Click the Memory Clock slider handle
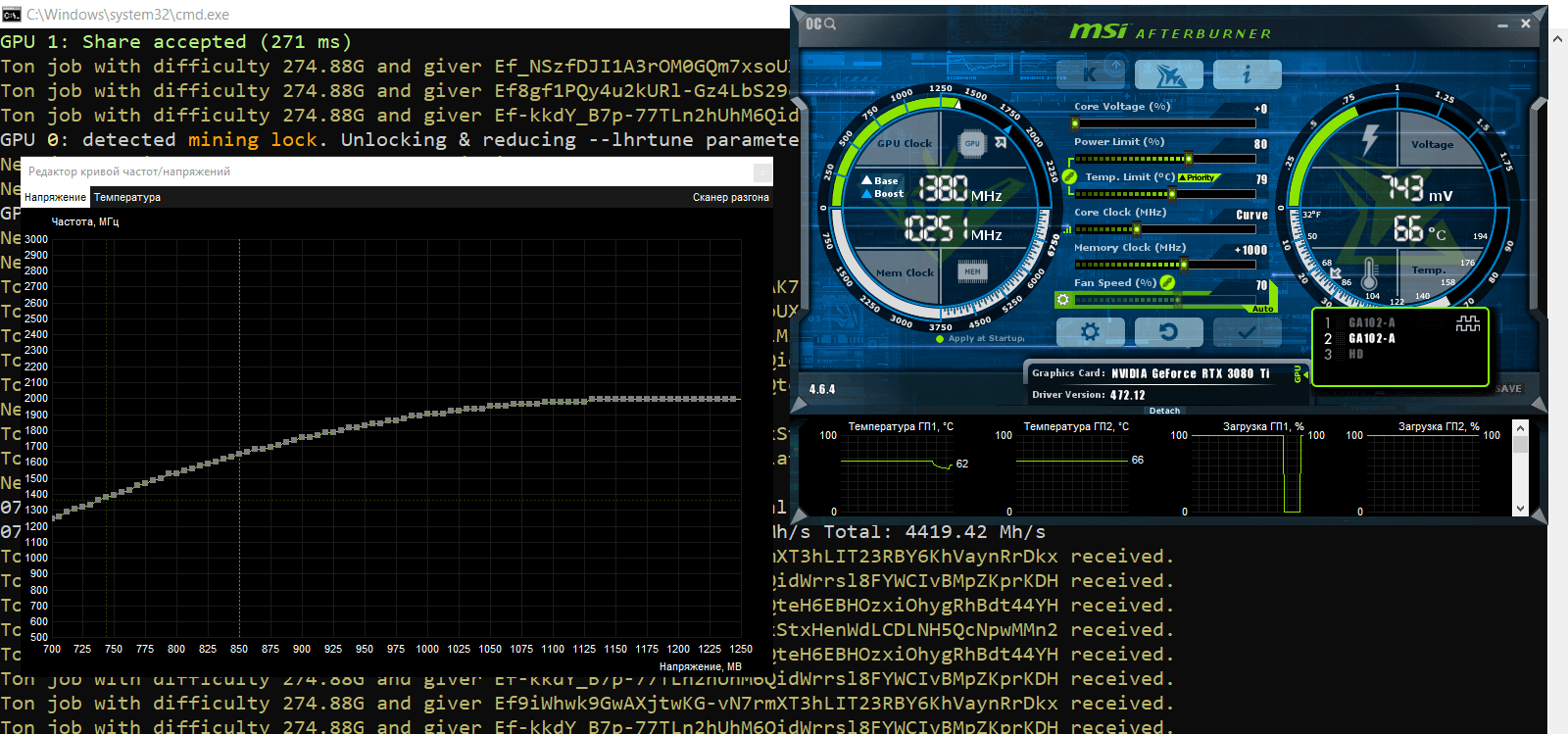1568x734 pixels. 1184,265
